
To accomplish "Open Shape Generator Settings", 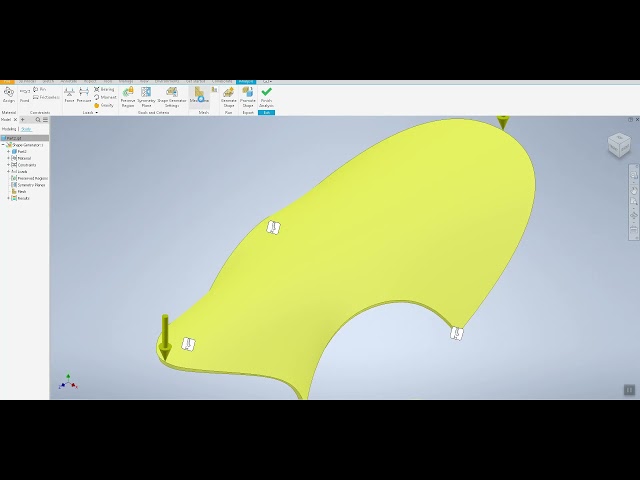I will click(172, 97).
